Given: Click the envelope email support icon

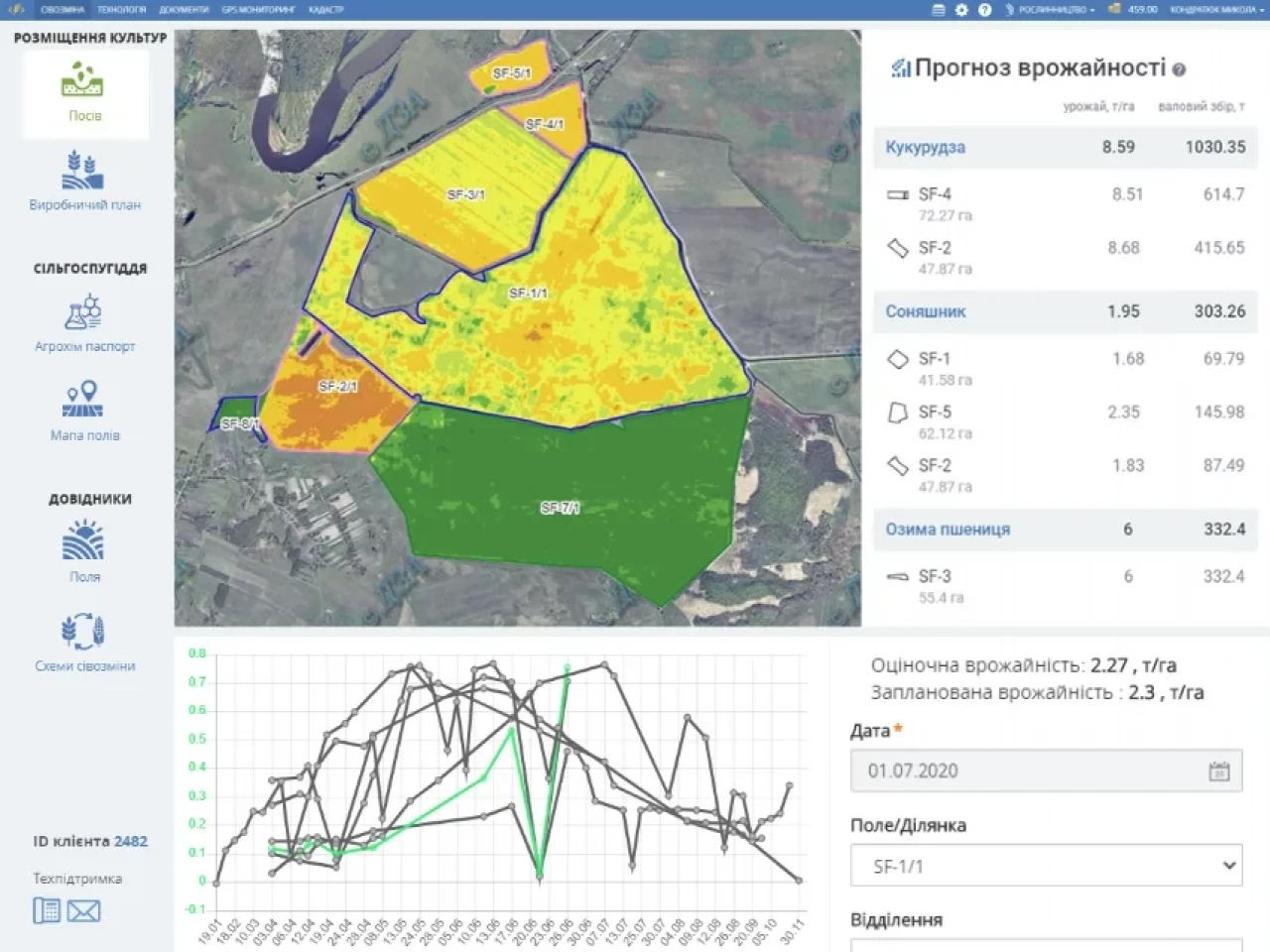Looking at the screenshot, I should pyautogui.click(x=83, y=910).
